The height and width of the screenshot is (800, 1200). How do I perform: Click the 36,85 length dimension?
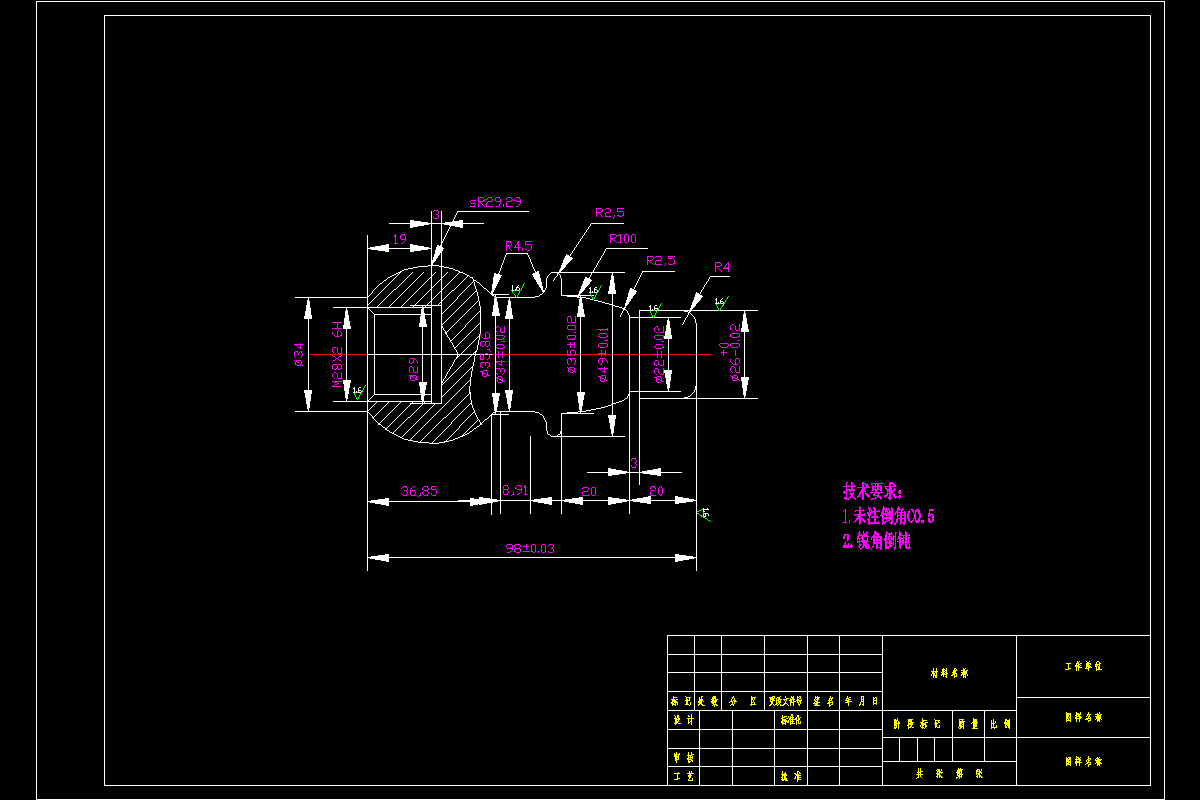coord(419,491)
